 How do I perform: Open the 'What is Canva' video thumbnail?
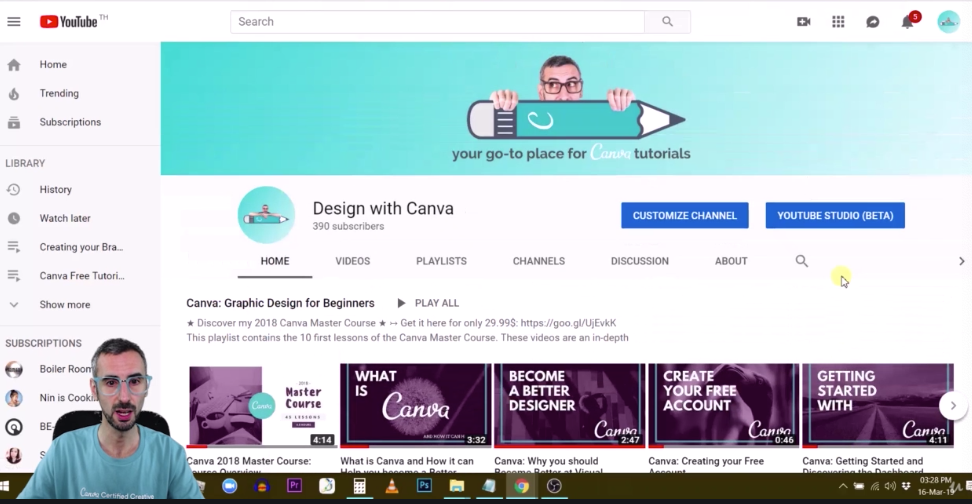pyautogui.click(x=415, y=405)
